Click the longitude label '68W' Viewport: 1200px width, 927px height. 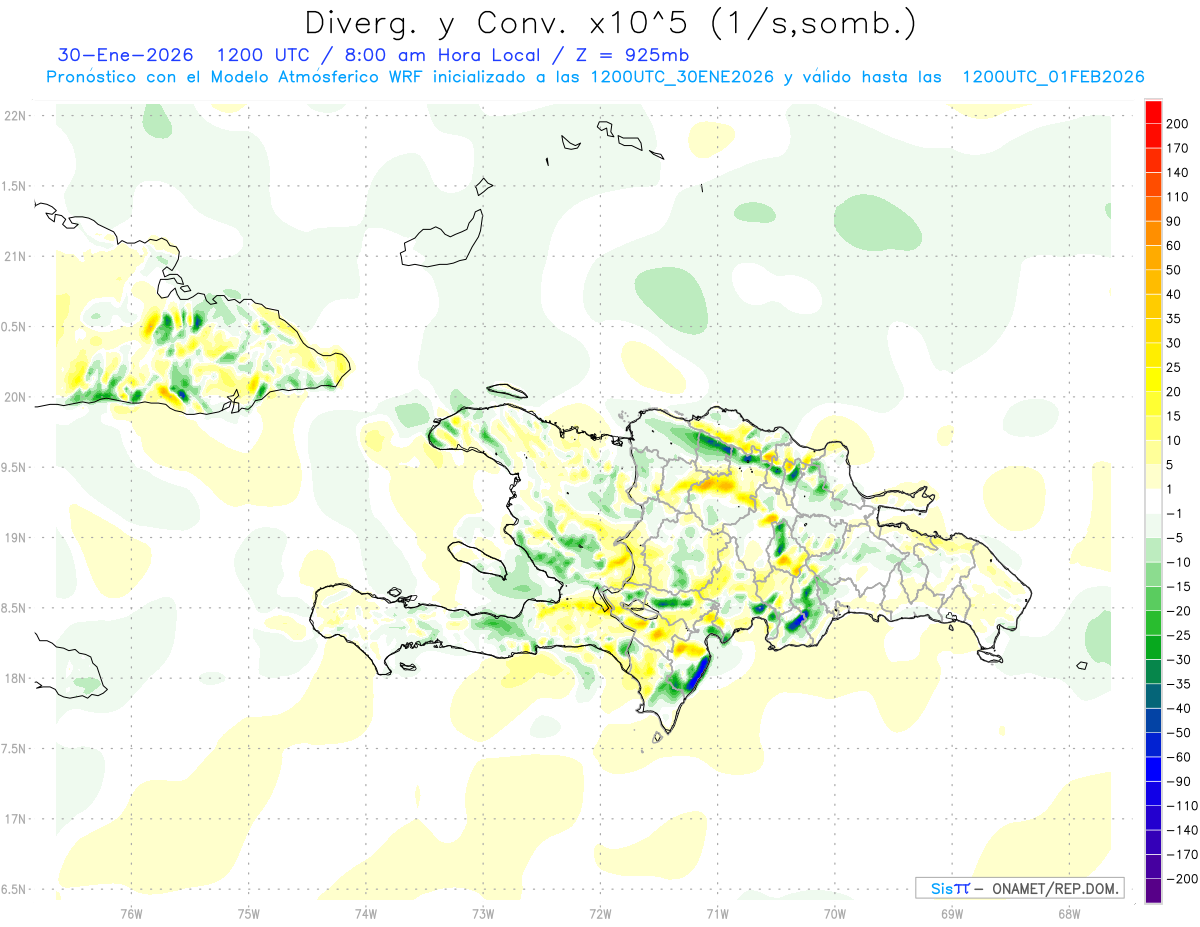click(x=1069, y=912)
